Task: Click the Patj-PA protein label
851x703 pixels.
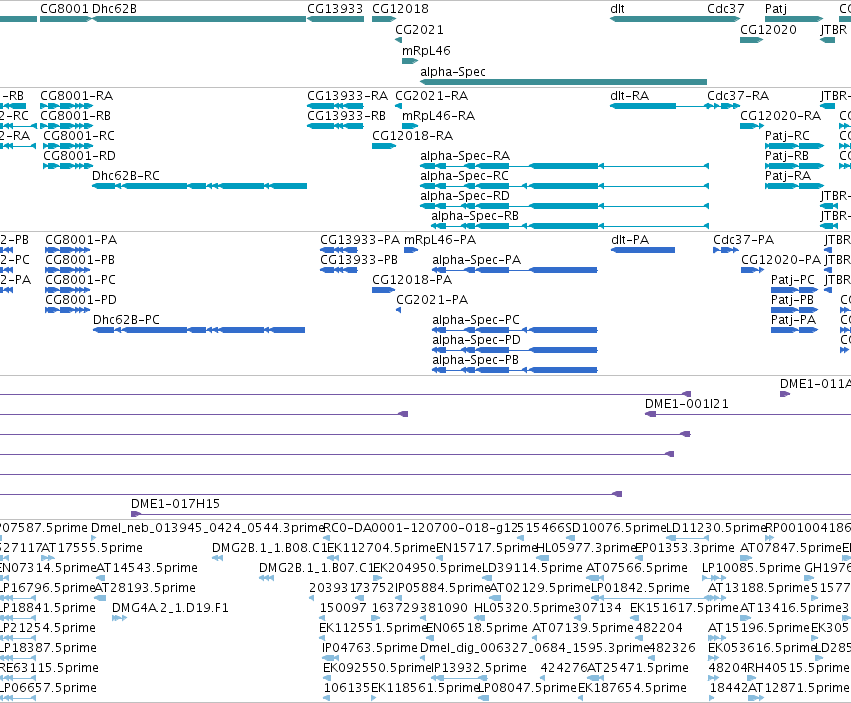Action: [x=793, y=320]
